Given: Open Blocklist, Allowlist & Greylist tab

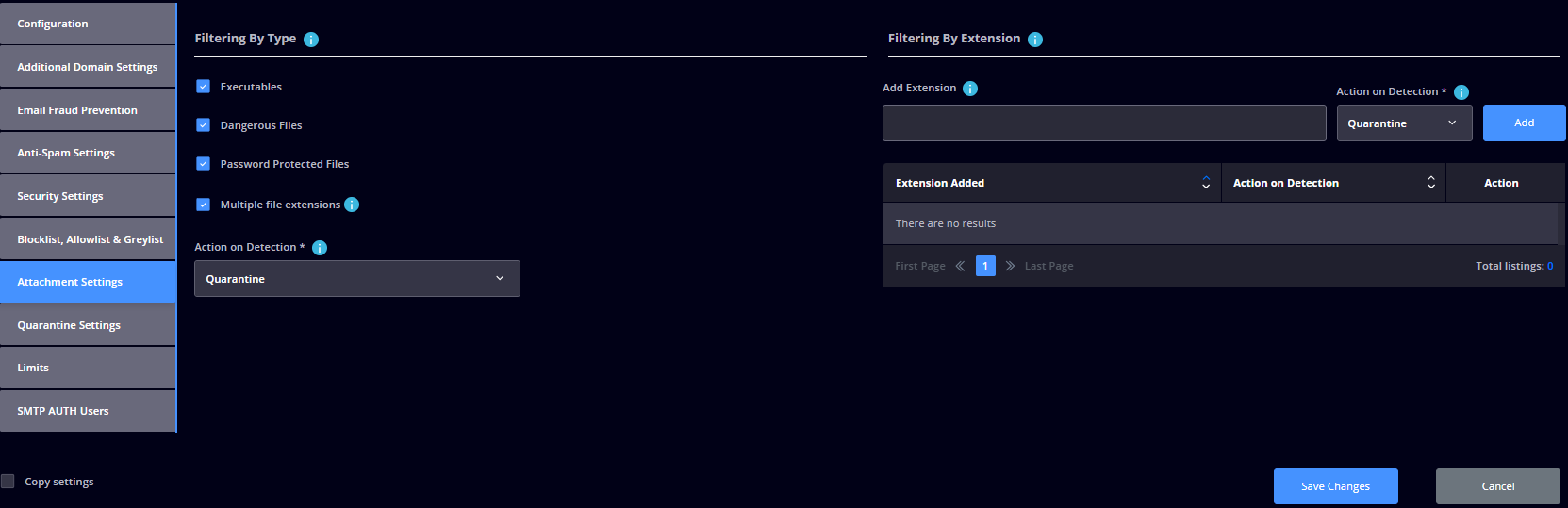Looking at the screenshot, I should 88,239.
